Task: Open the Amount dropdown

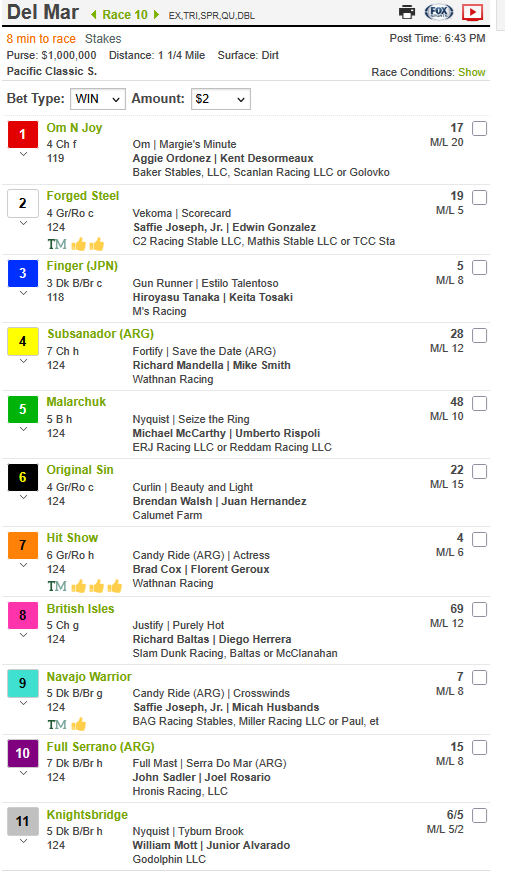Action: tap(220, 99)
